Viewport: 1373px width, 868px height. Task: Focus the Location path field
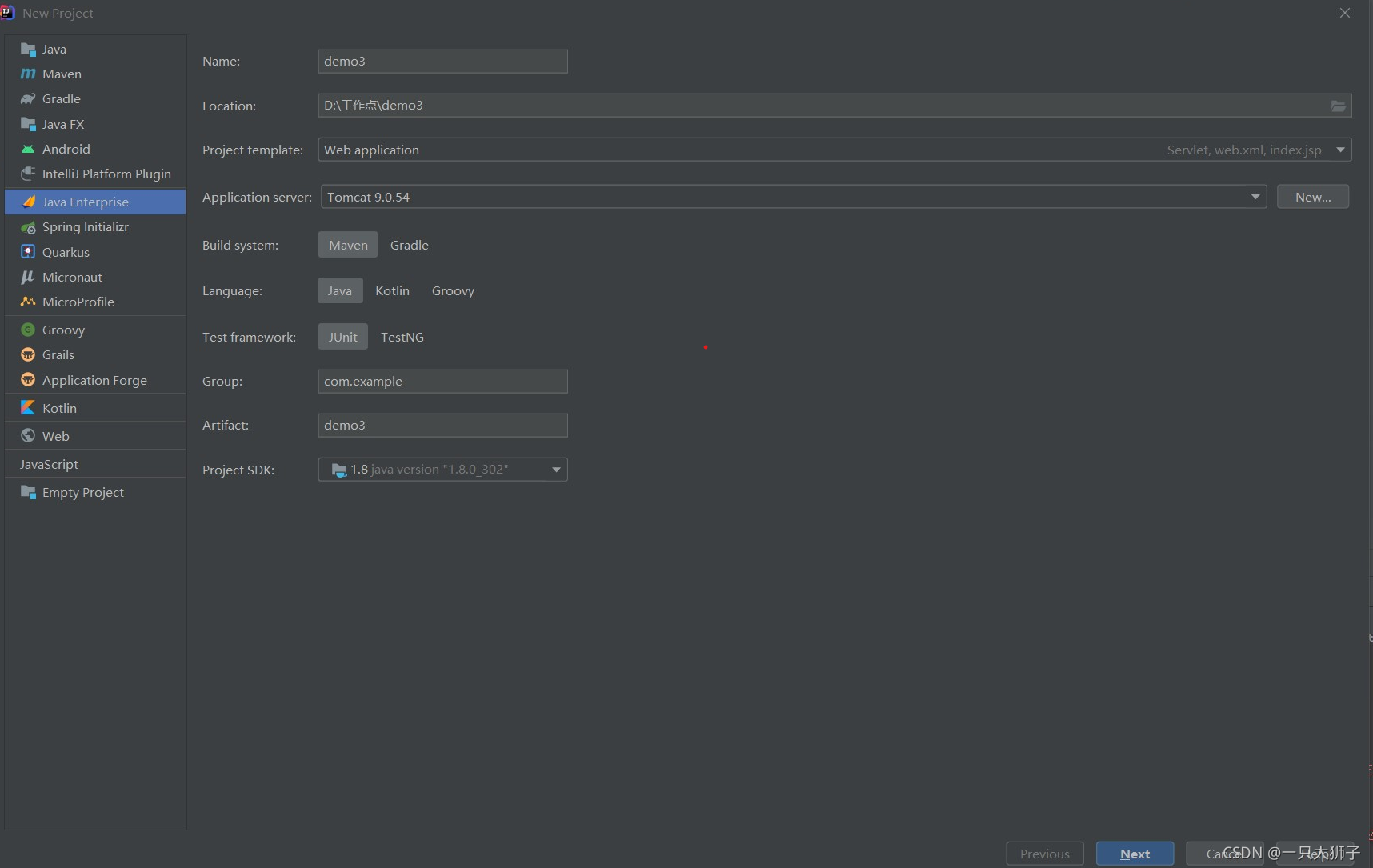[x=835, y=106]
